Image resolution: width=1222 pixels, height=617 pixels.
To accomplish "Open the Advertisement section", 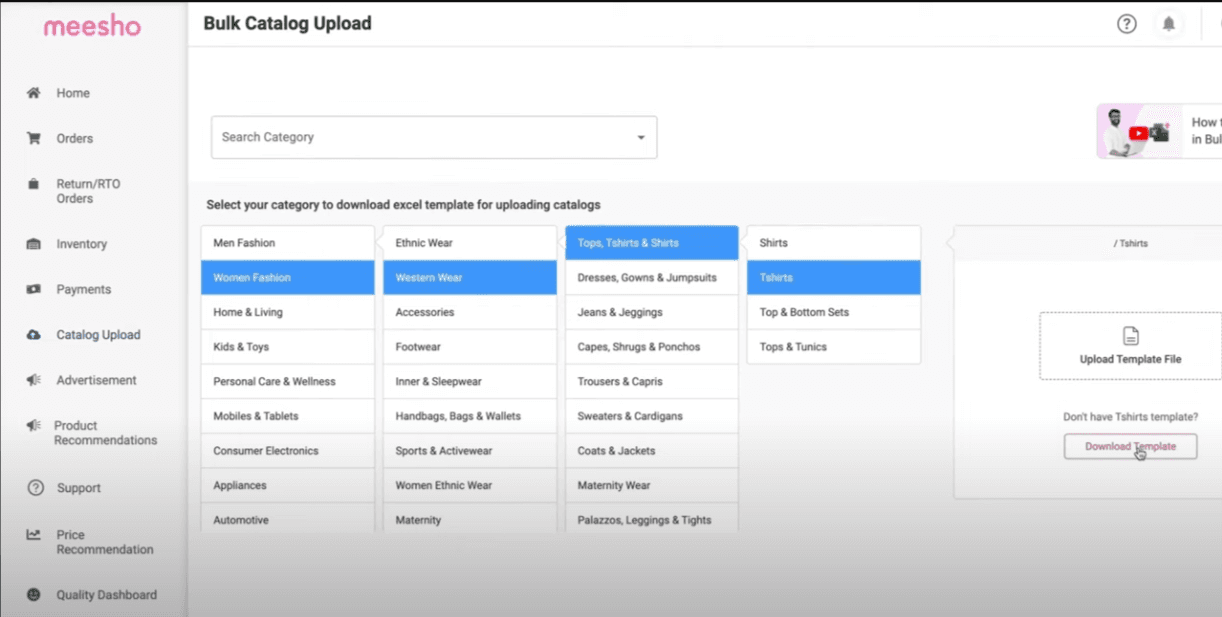I will (x=95, y=380).
